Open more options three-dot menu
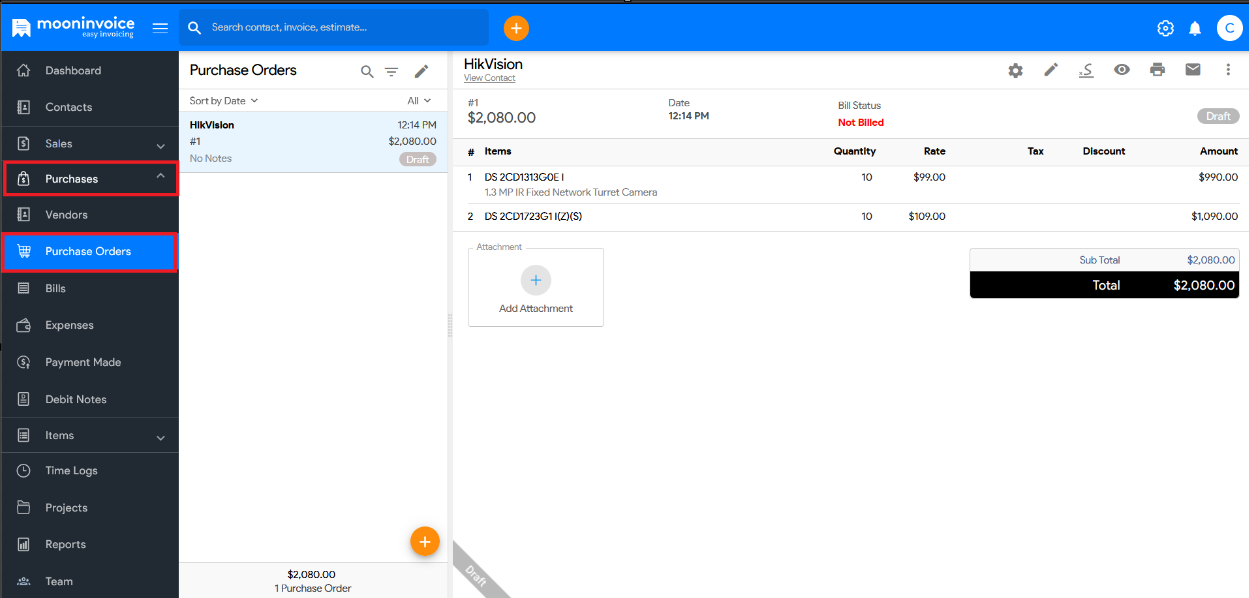 tap(1229, 70)
